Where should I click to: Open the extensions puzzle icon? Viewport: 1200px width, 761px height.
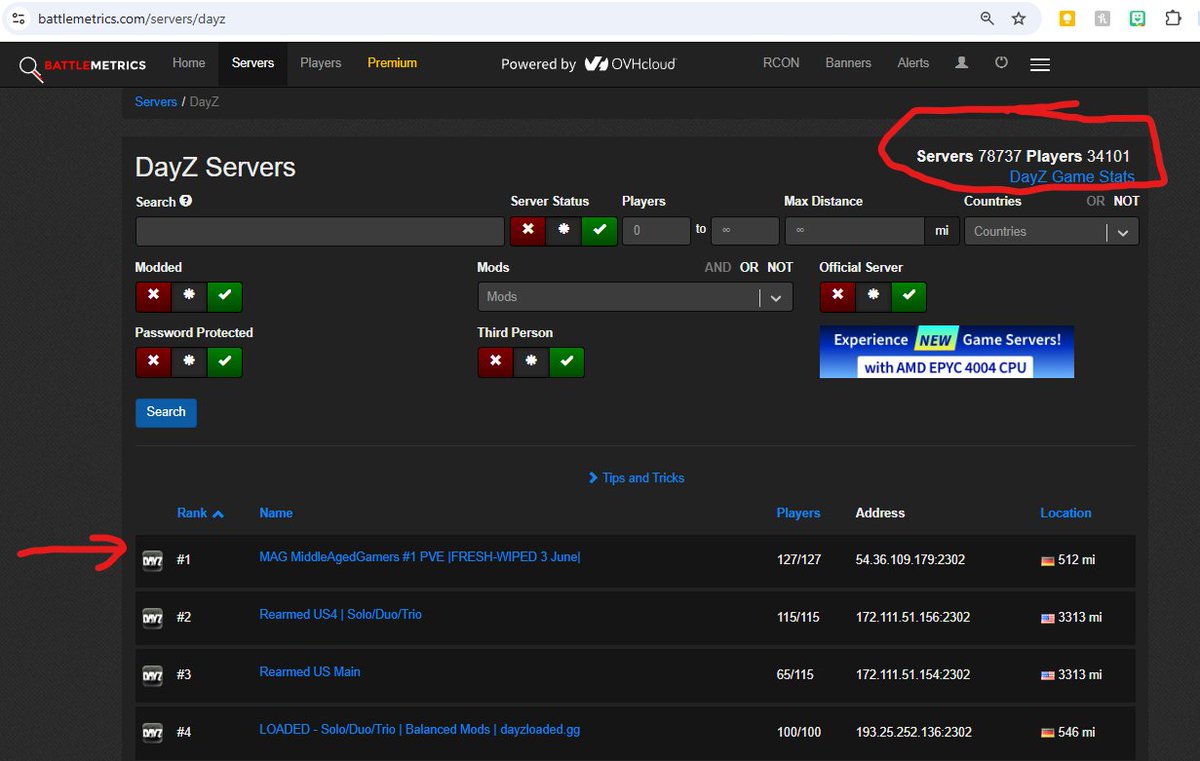[x=1173, y=18]
